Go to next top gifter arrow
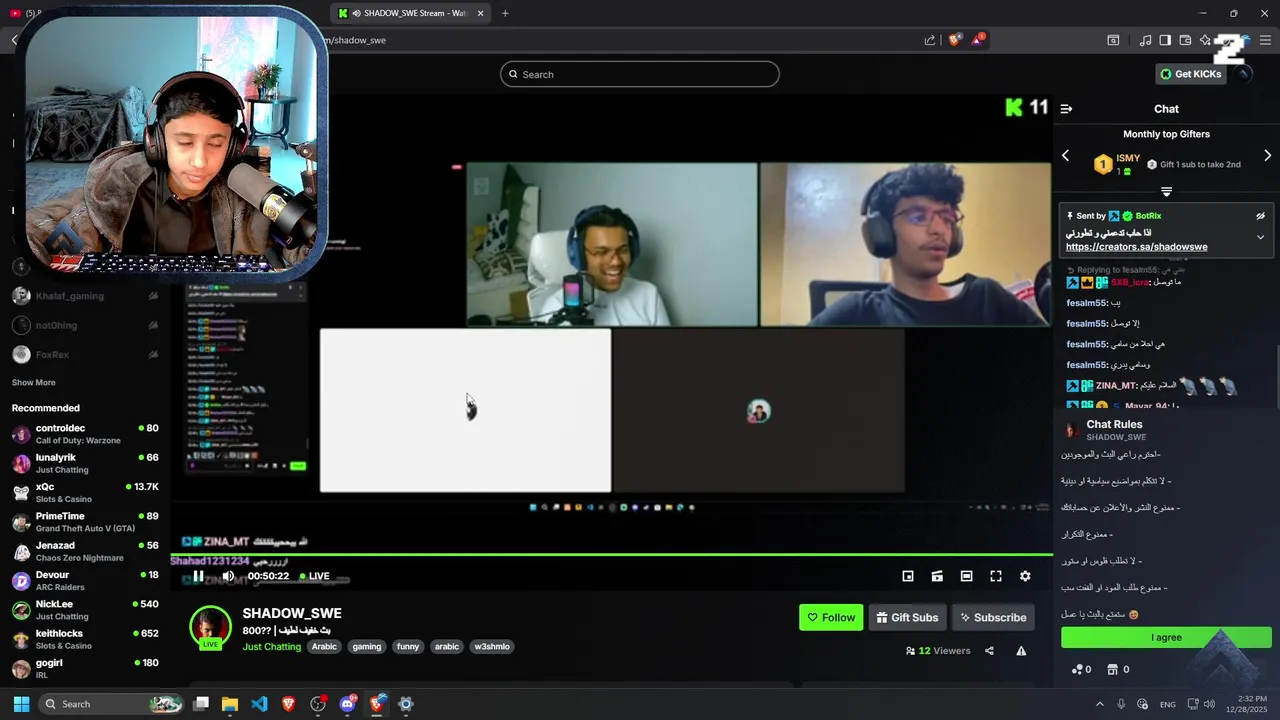The width and height of the screenshot is (1280, 720). [x=1268, y=156]
